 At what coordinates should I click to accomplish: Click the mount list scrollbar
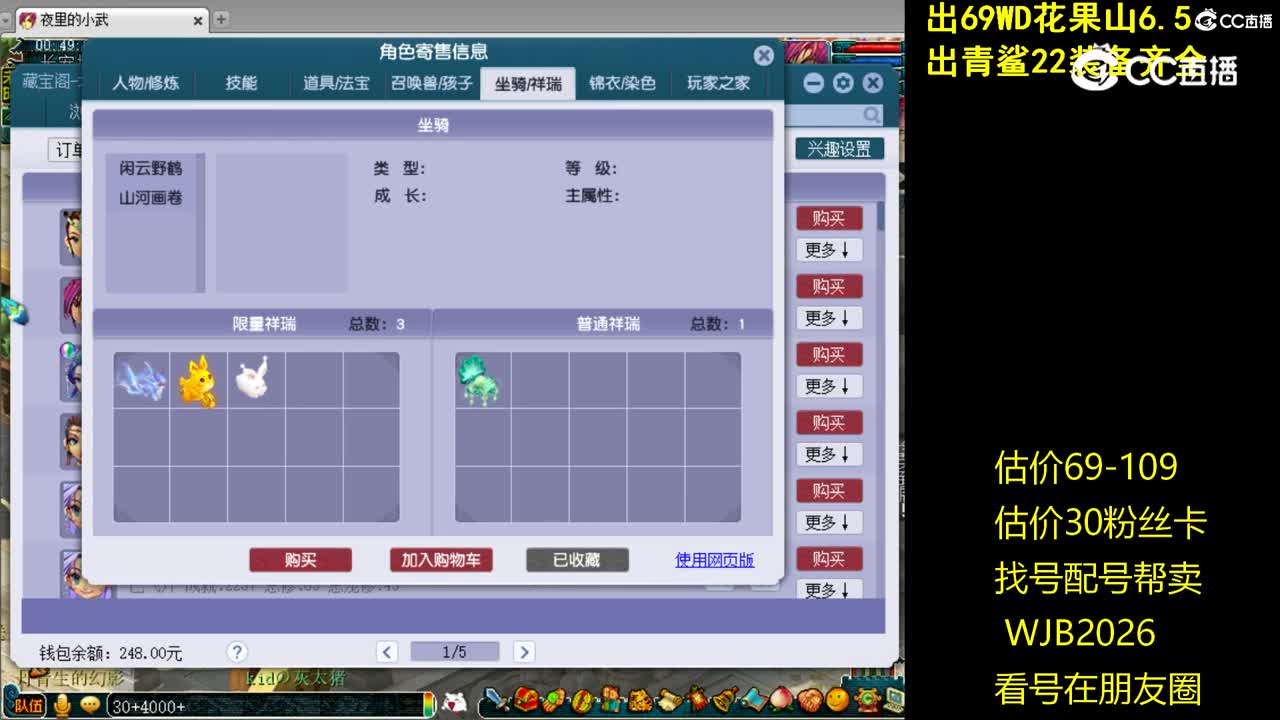pos(201,223)
